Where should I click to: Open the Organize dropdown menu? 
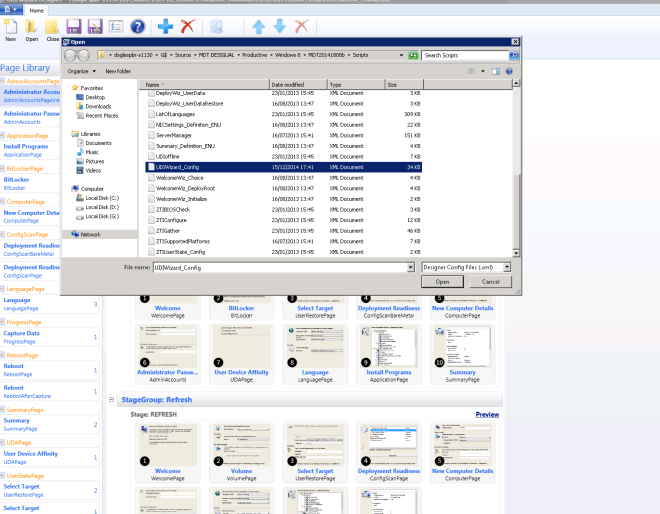81,71
